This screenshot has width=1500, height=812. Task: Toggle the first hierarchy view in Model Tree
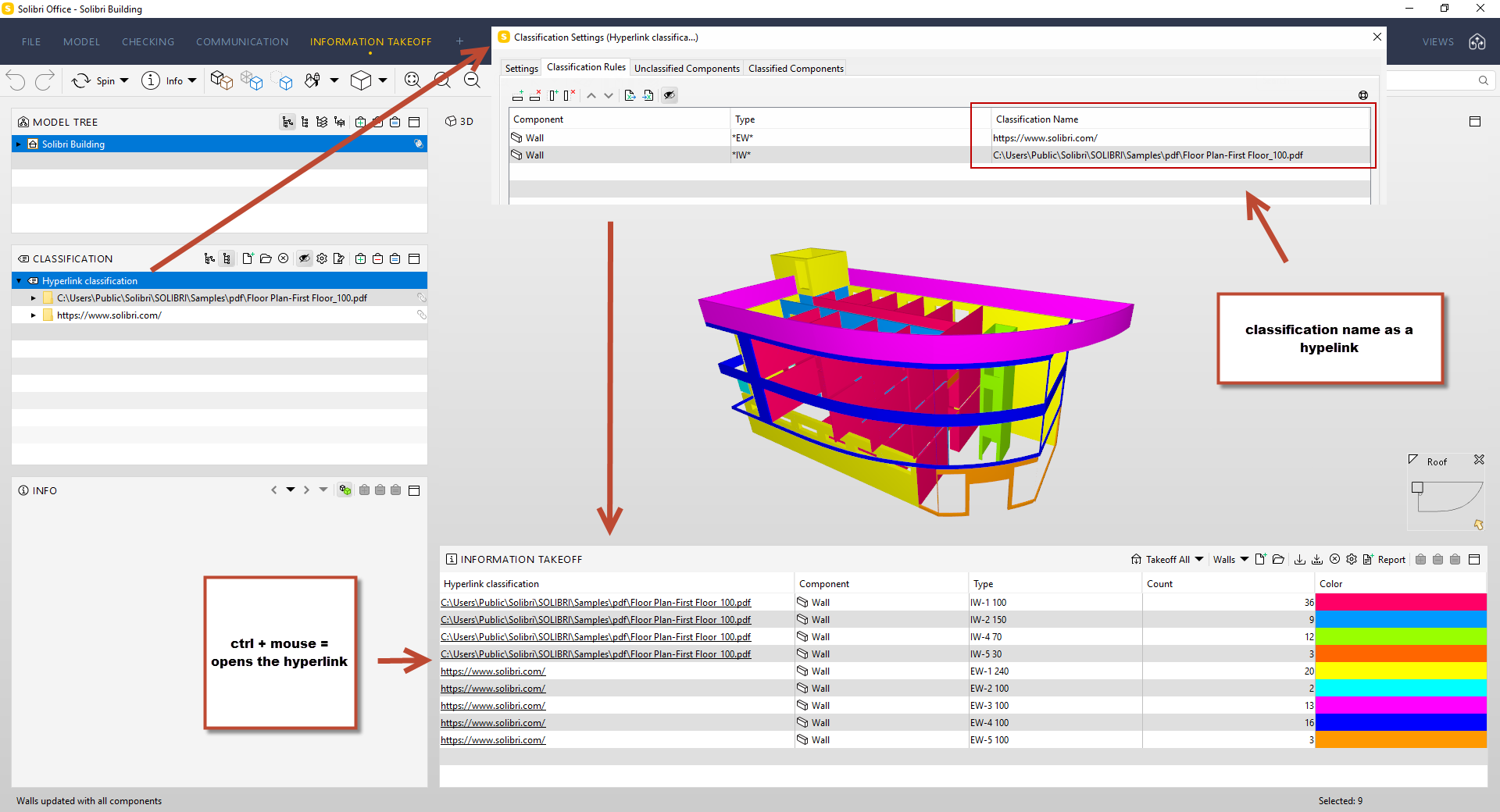click(287, 122)
